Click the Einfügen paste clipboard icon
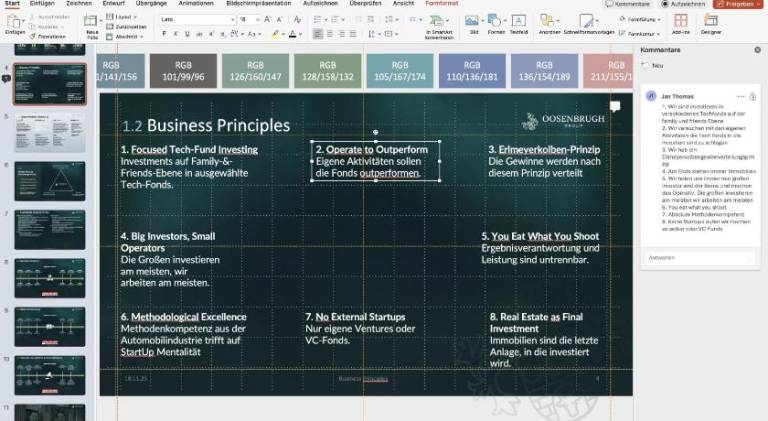The width and height of the screenshot is (768, 421). pos(14,22)
